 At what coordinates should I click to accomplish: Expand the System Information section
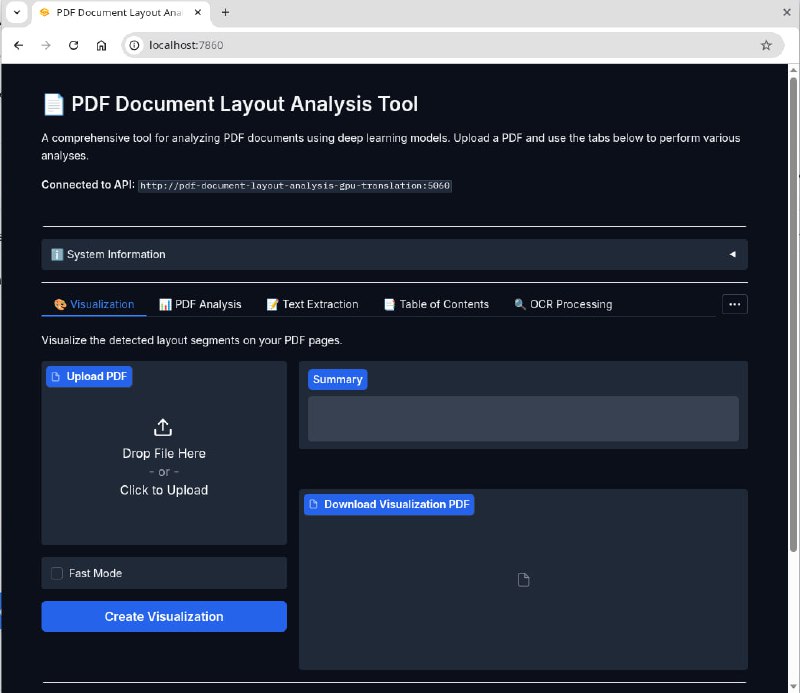coord(394,254)
